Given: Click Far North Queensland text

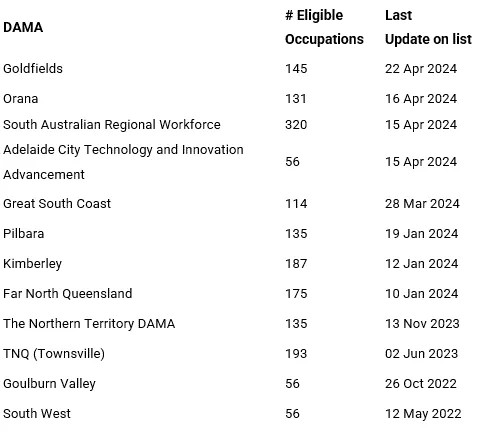Looking at the screenshot, I should coord(68,294).
